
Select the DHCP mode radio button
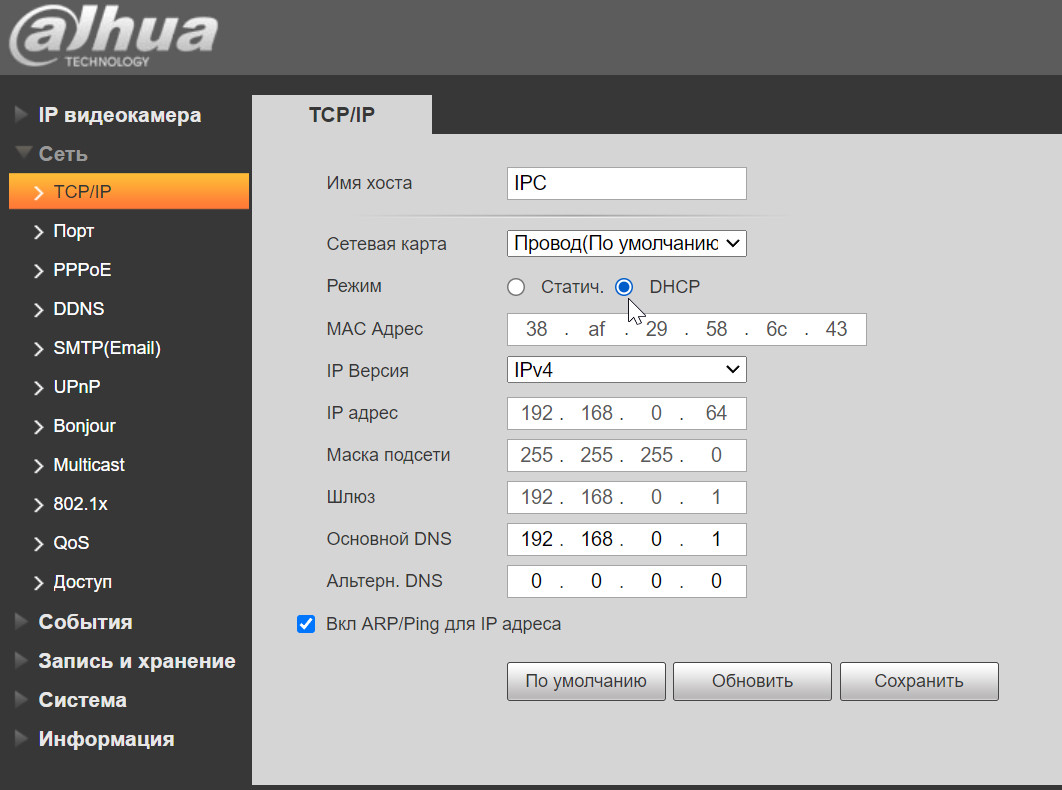point(625,287)
